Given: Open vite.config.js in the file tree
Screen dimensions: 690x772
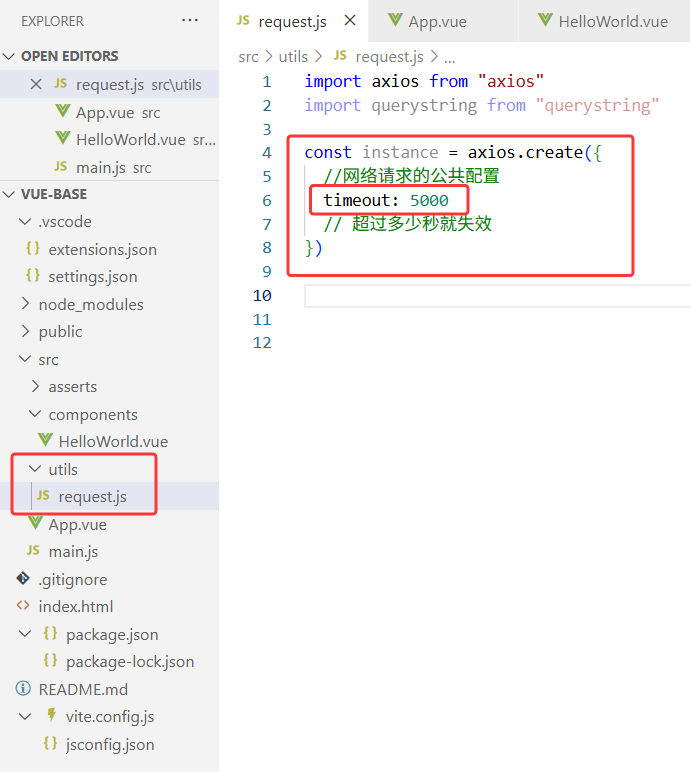Looking at the screenshot, I should 110,716.
